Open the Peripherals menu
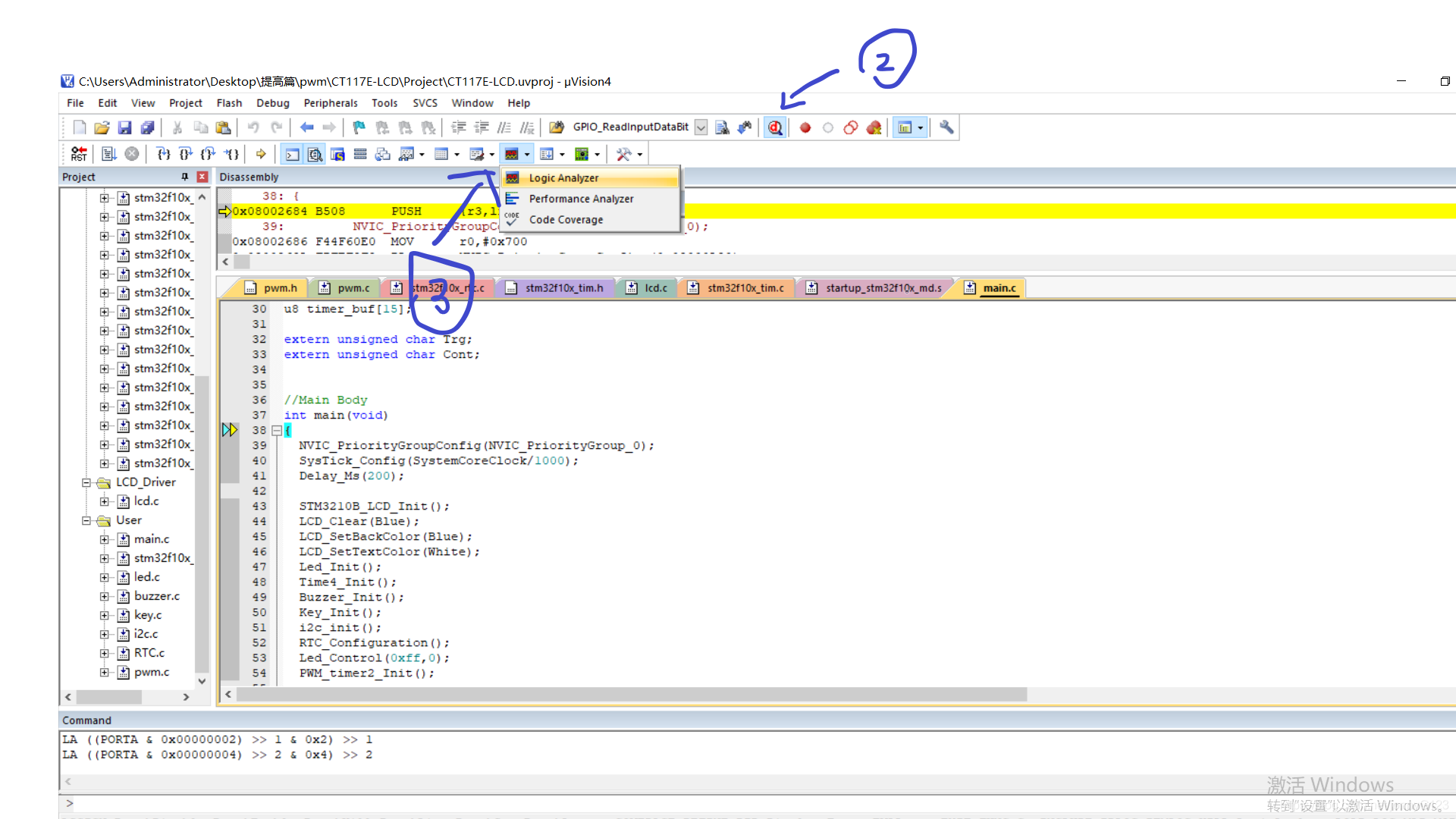Screen dimensions: 1456x819 coord(330,103)
